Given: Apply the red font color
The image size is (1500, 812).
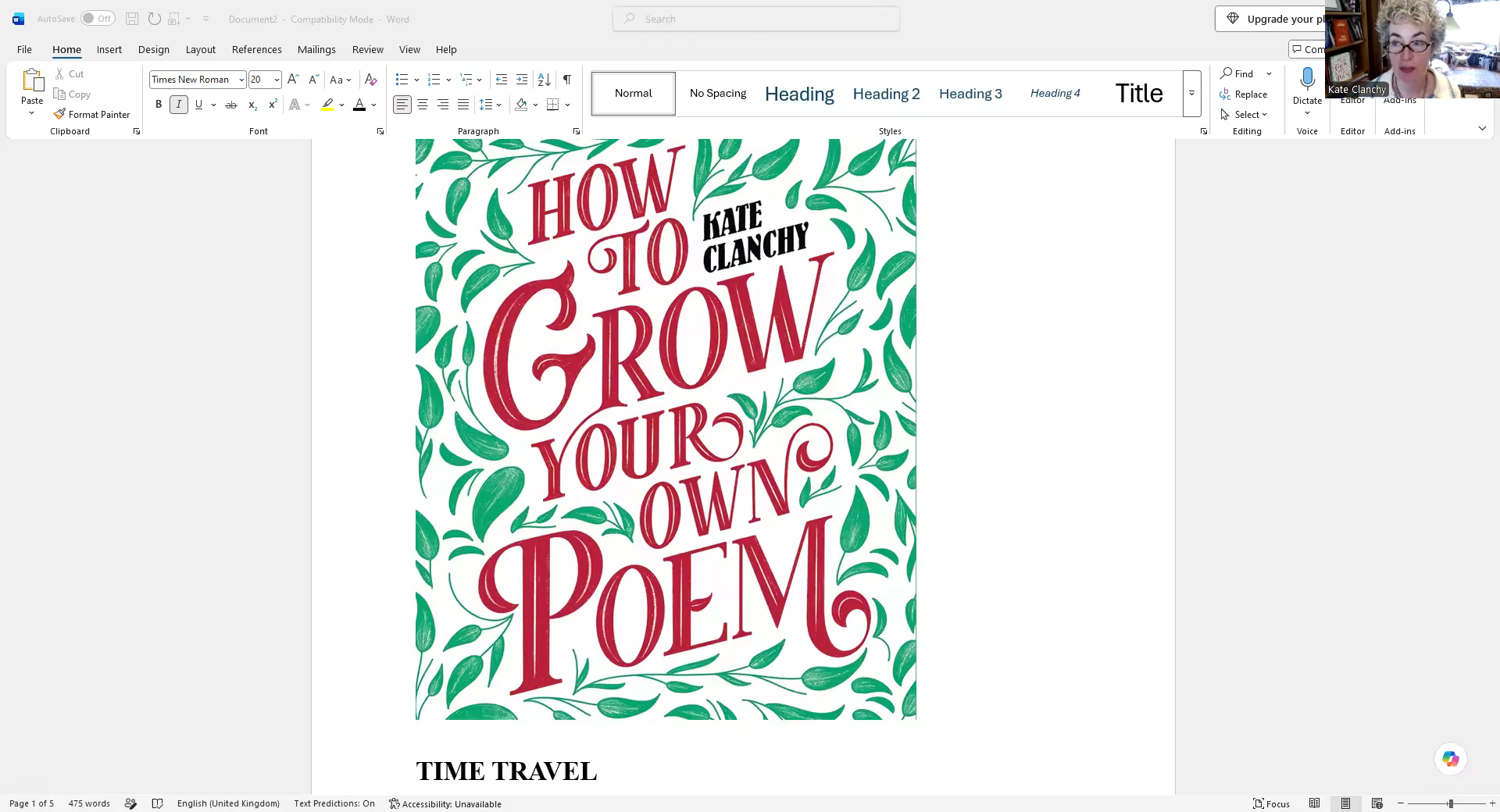Looking at the screenshot, I should coord(359,105).
